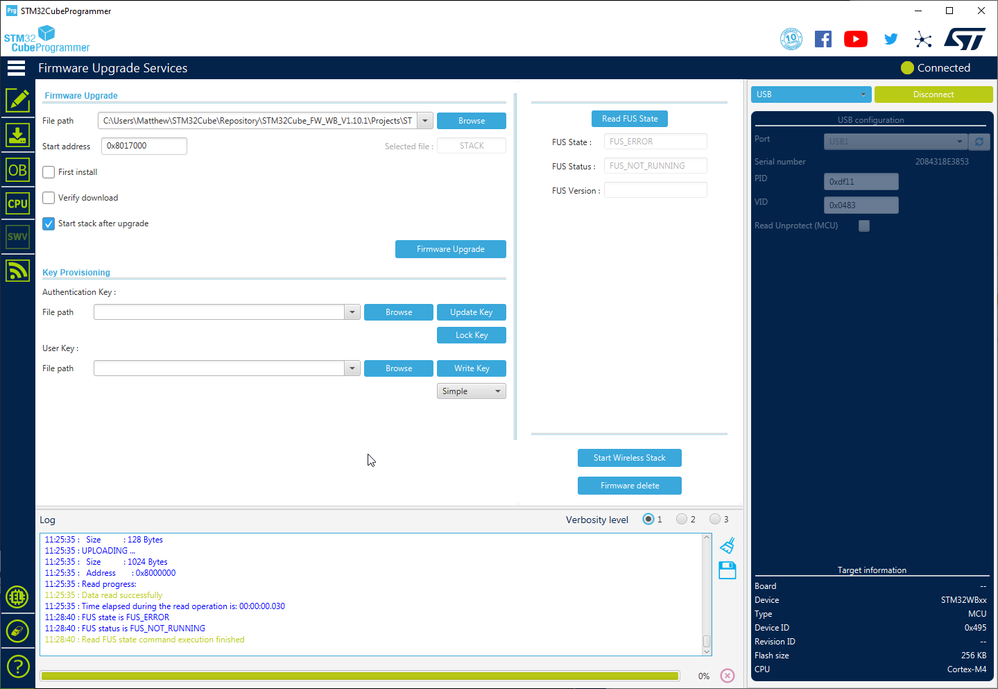Enable the First install checkbox
The height and width of the screenshot is (689, 998).
pyautogui.click(x=48, y=172)
